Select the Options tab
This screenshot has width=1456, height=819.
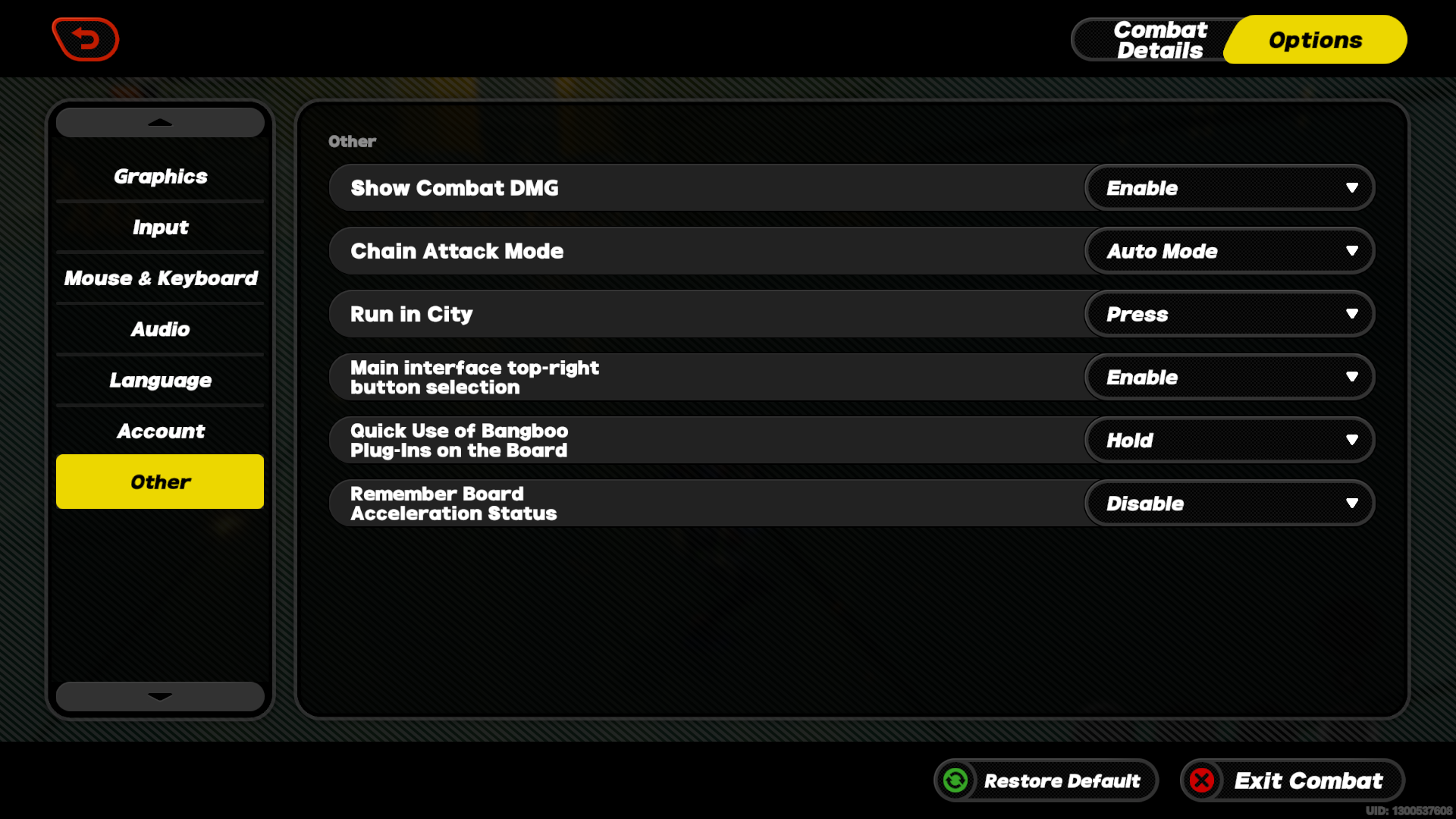click(x=1314, y=40)
